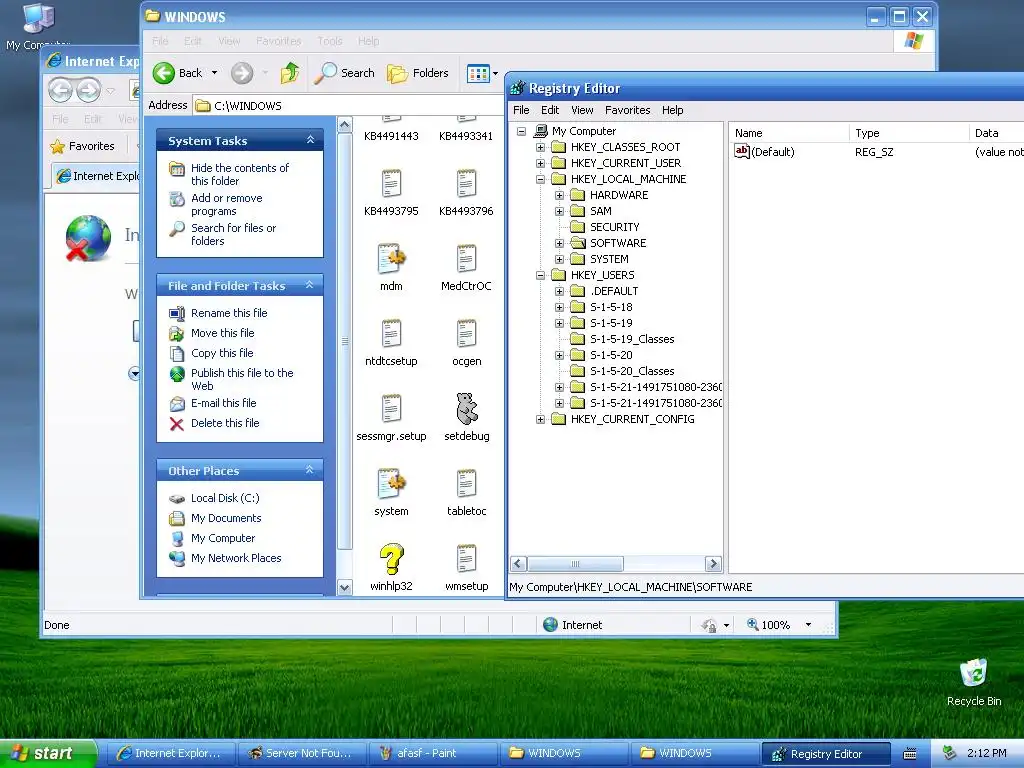Click Delete this file link

225,423
